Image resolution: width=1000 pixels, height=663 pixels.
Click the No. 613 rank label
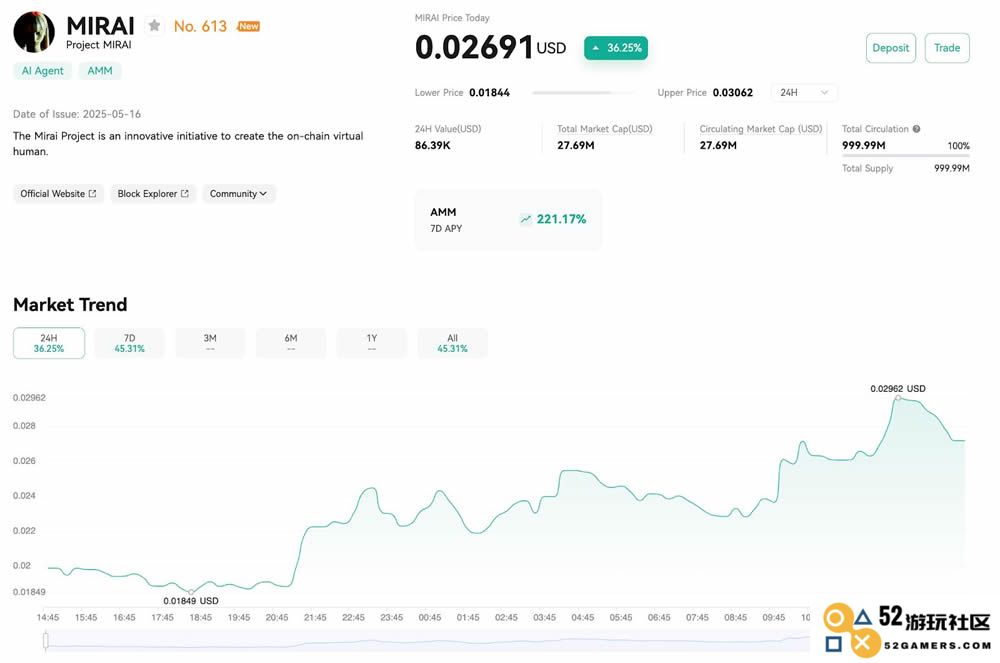(200, 26)
